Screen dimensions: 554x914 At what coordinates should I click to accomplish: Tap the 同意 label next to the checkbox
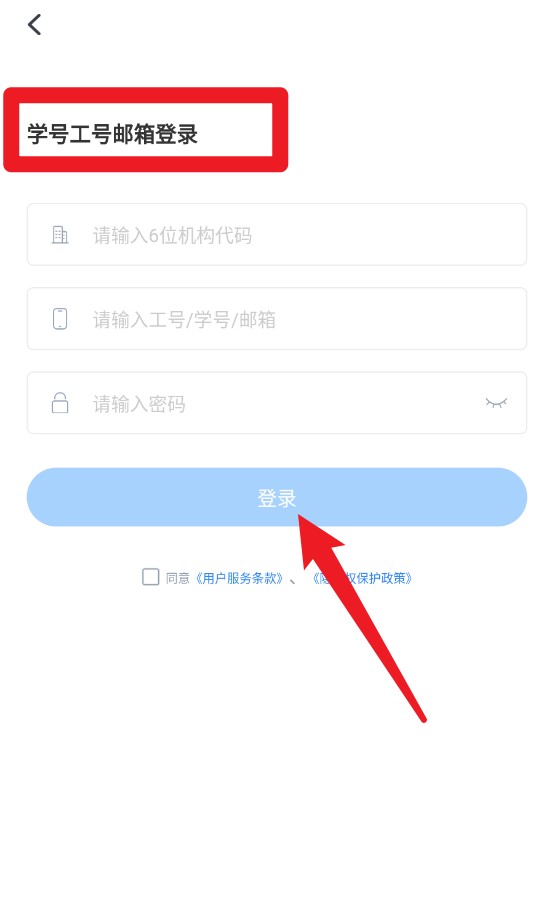[177, 578]
